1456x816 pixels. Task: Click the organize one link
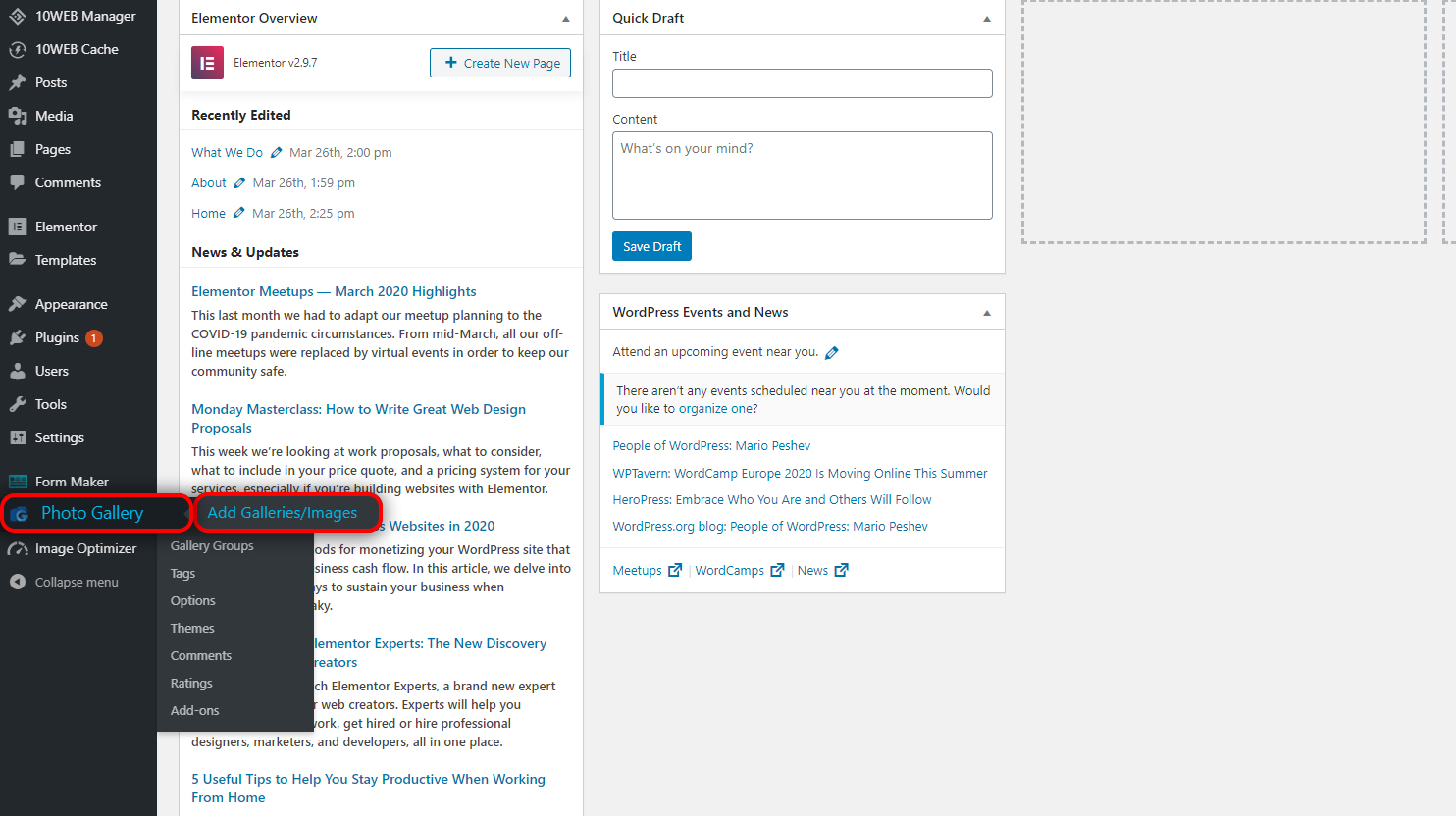[x=716, y=409]
